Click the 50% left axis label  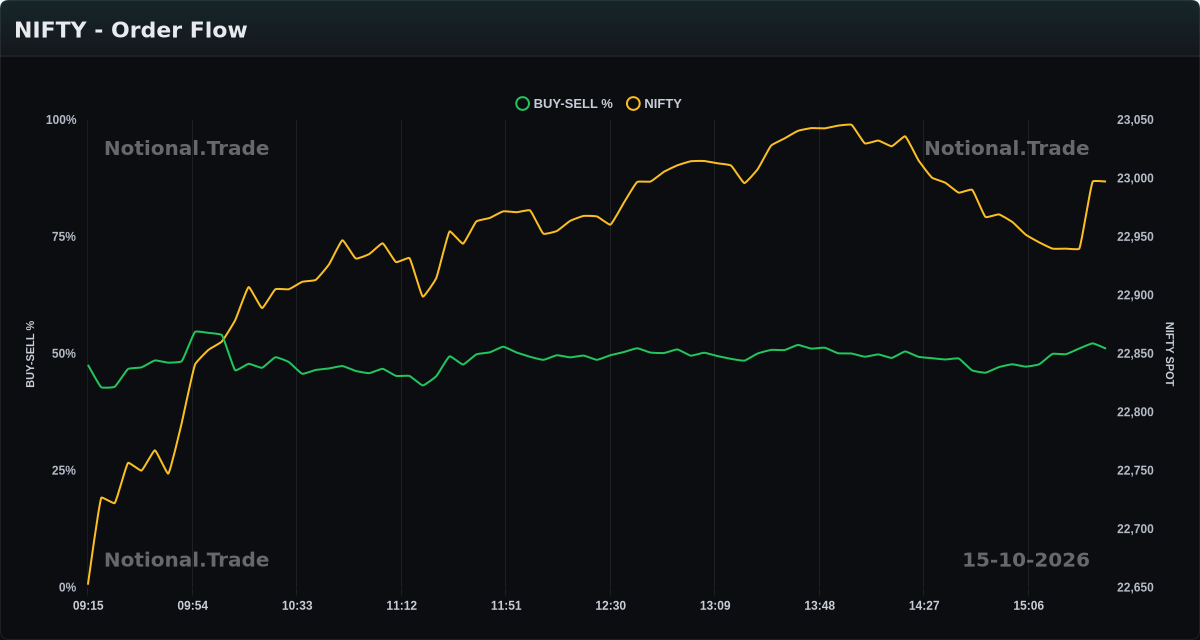(64, 354)
